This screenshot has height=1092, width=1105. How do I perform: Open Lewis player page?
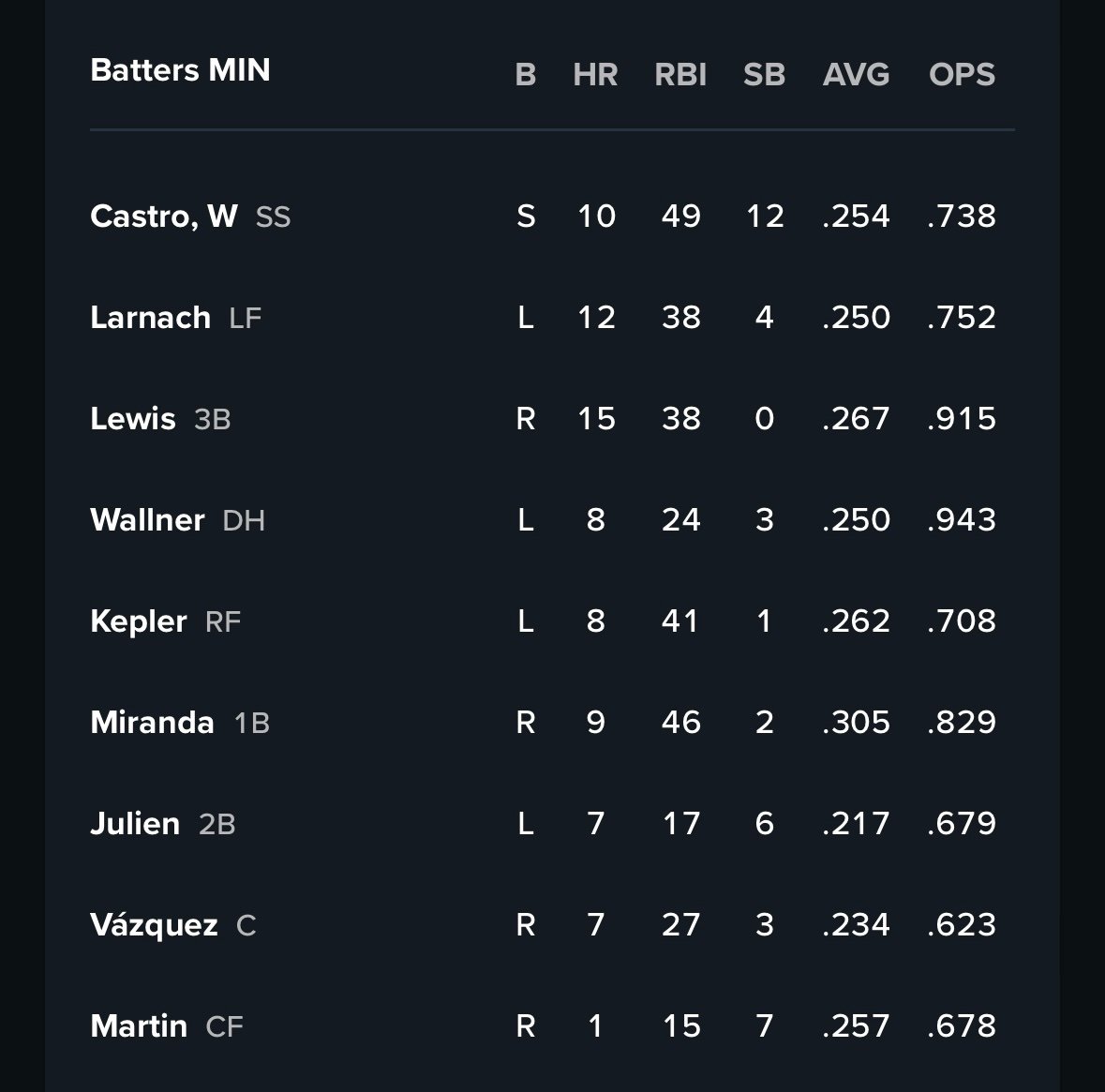click(x=133, y=419)
